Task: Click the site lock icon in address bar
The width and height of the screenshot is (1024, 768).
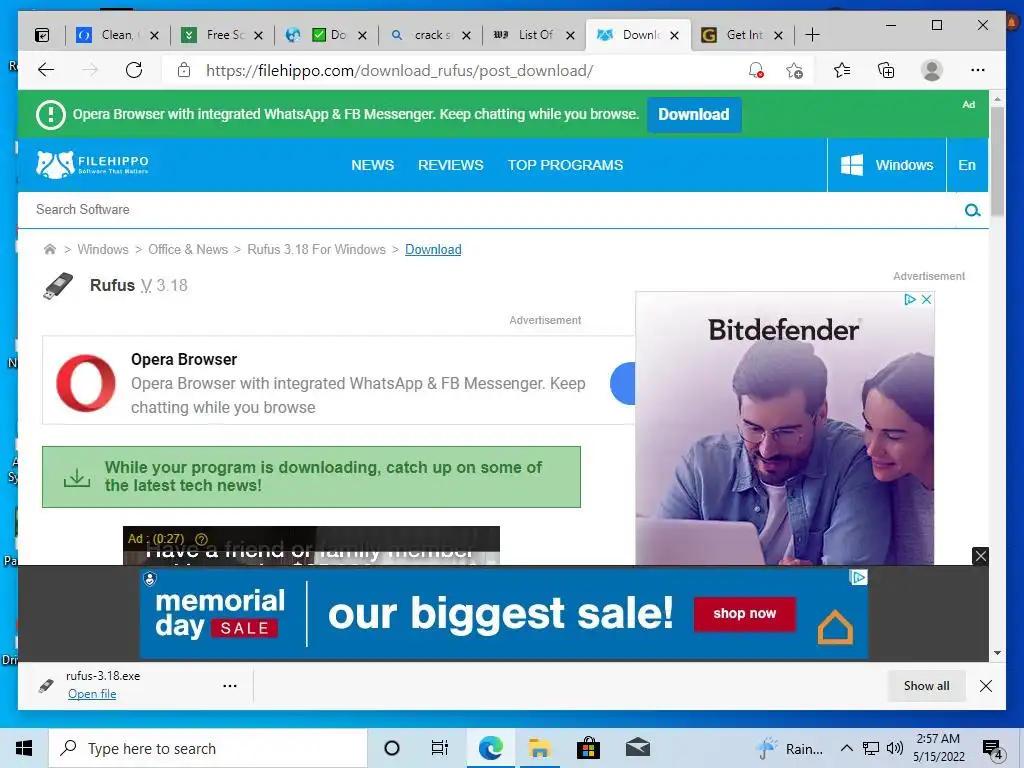Action: 184,70
